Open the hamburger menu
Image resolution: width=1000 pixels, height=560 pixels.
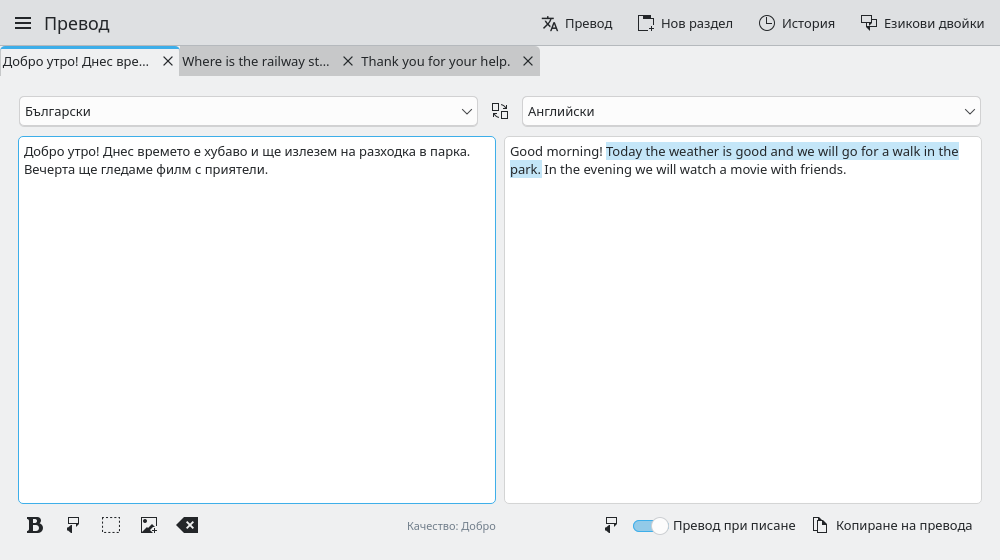click(x=23, y=24)
